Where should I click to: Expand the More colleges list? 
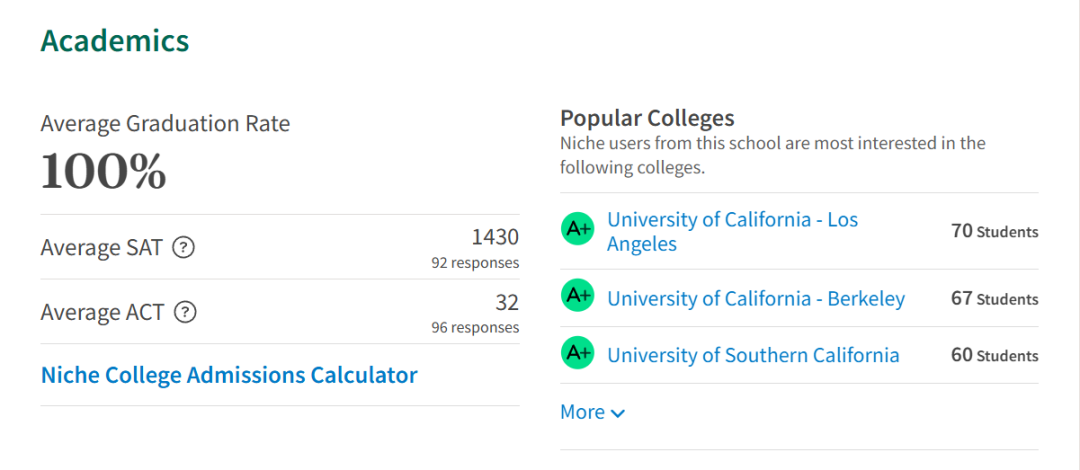click(592, 412)
